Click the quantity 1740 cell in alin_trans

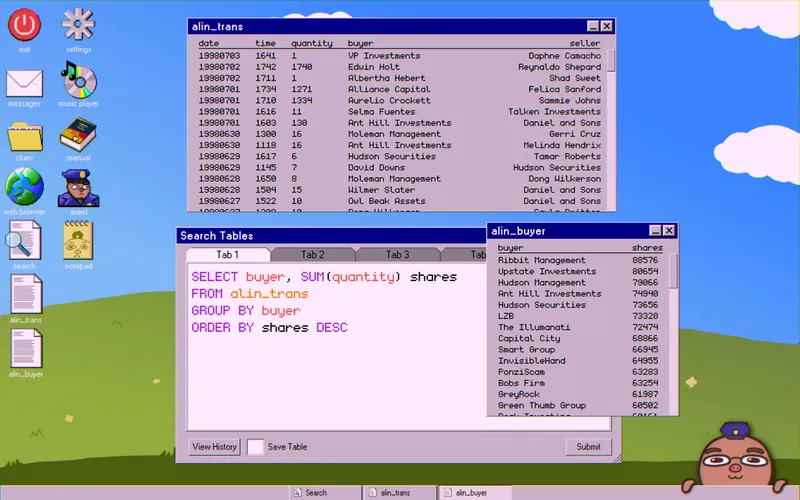tap(302, 67)
